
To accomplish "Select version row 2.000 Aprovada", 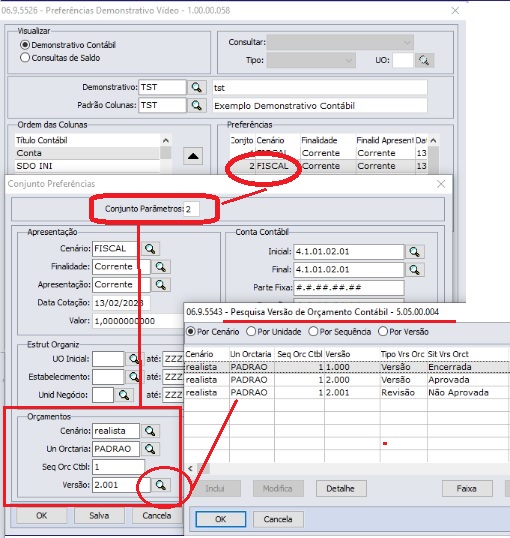I will click(x=347, y=380).
